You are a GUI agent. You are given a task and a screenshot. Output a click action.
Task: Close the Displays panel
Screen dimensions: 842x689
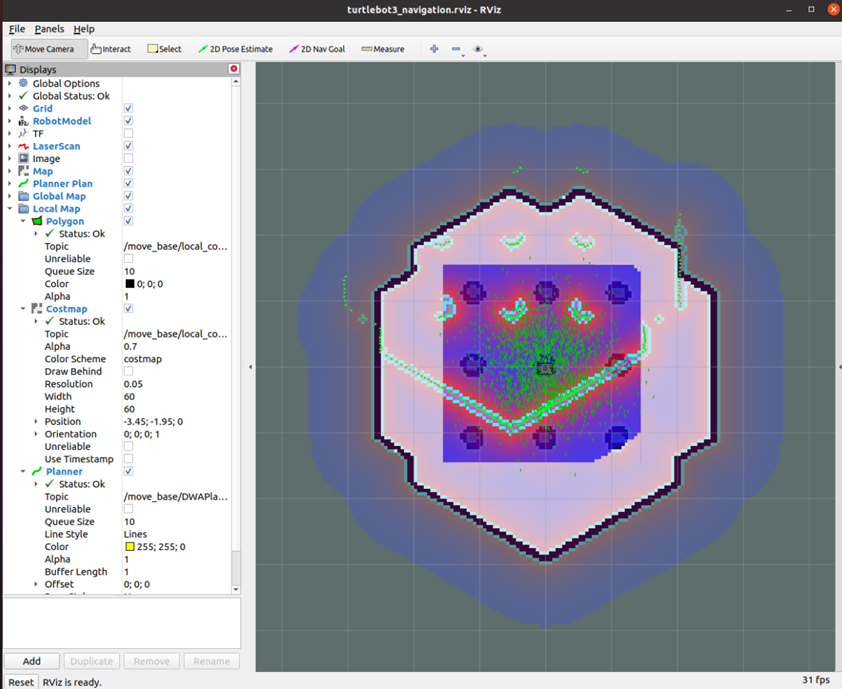234,69
